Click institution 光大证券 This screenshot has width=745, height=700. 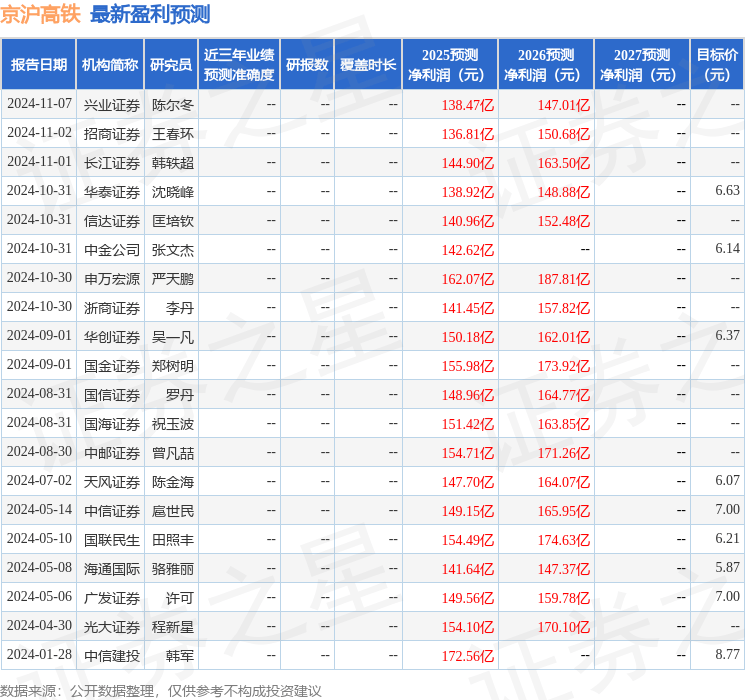pos(112,626)
